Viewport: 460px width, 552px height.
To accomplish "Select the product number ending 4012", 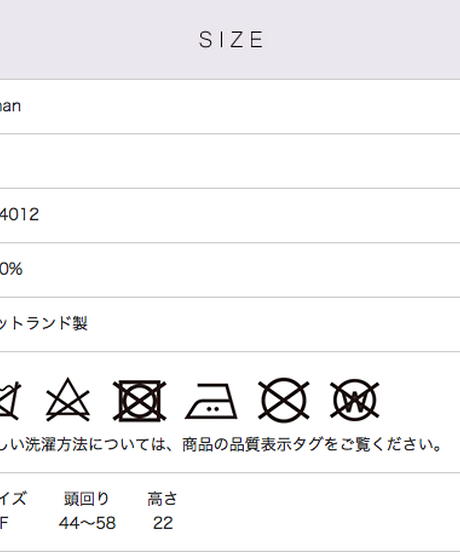I will coord(19,214).
